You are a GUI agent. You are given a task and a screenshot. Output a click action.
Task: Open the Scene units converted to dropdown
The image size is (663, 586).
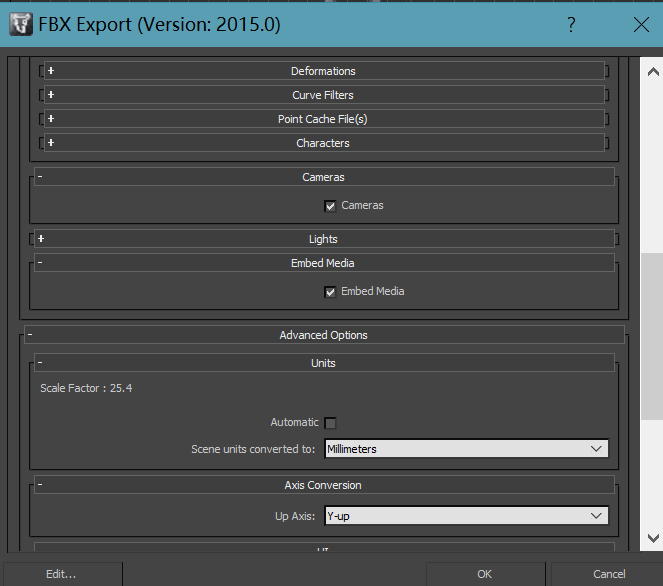pyautogui.click(x=467, y=449)
